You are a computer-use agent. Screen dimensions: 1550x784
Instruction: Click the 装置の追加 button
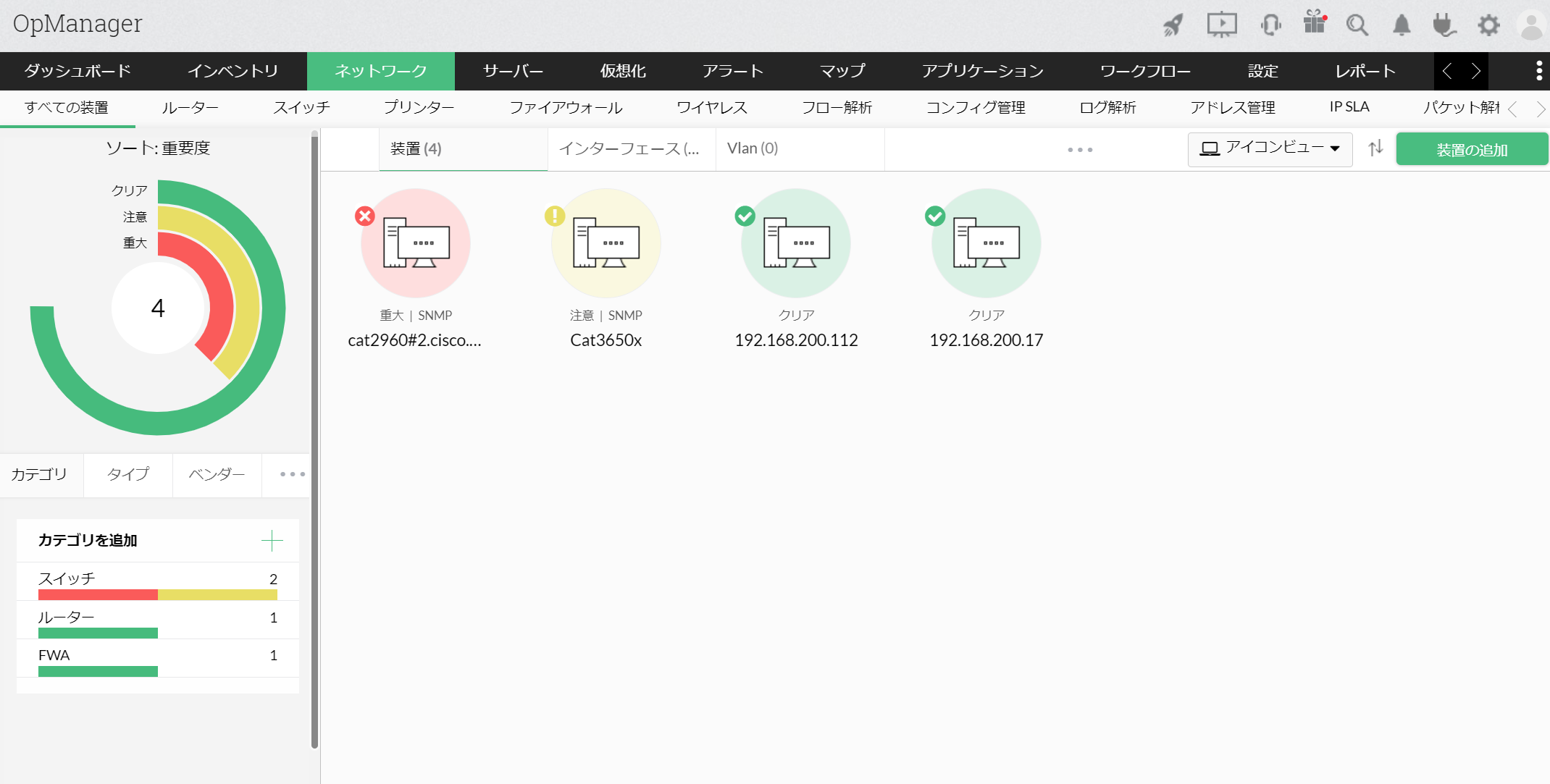[x=1471, y=150]
